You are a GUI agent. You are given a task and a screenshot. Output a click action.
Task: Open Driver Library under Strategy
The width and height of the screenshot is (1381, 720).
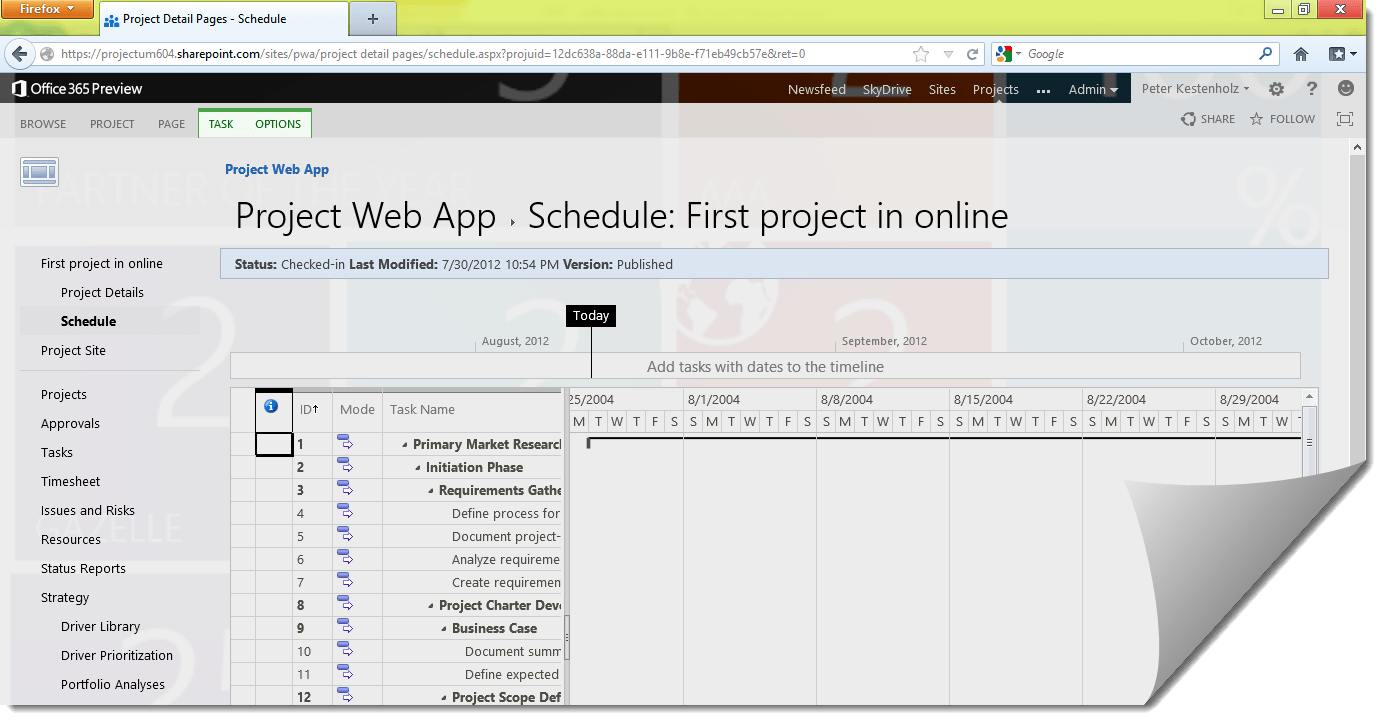coord(100,627)
